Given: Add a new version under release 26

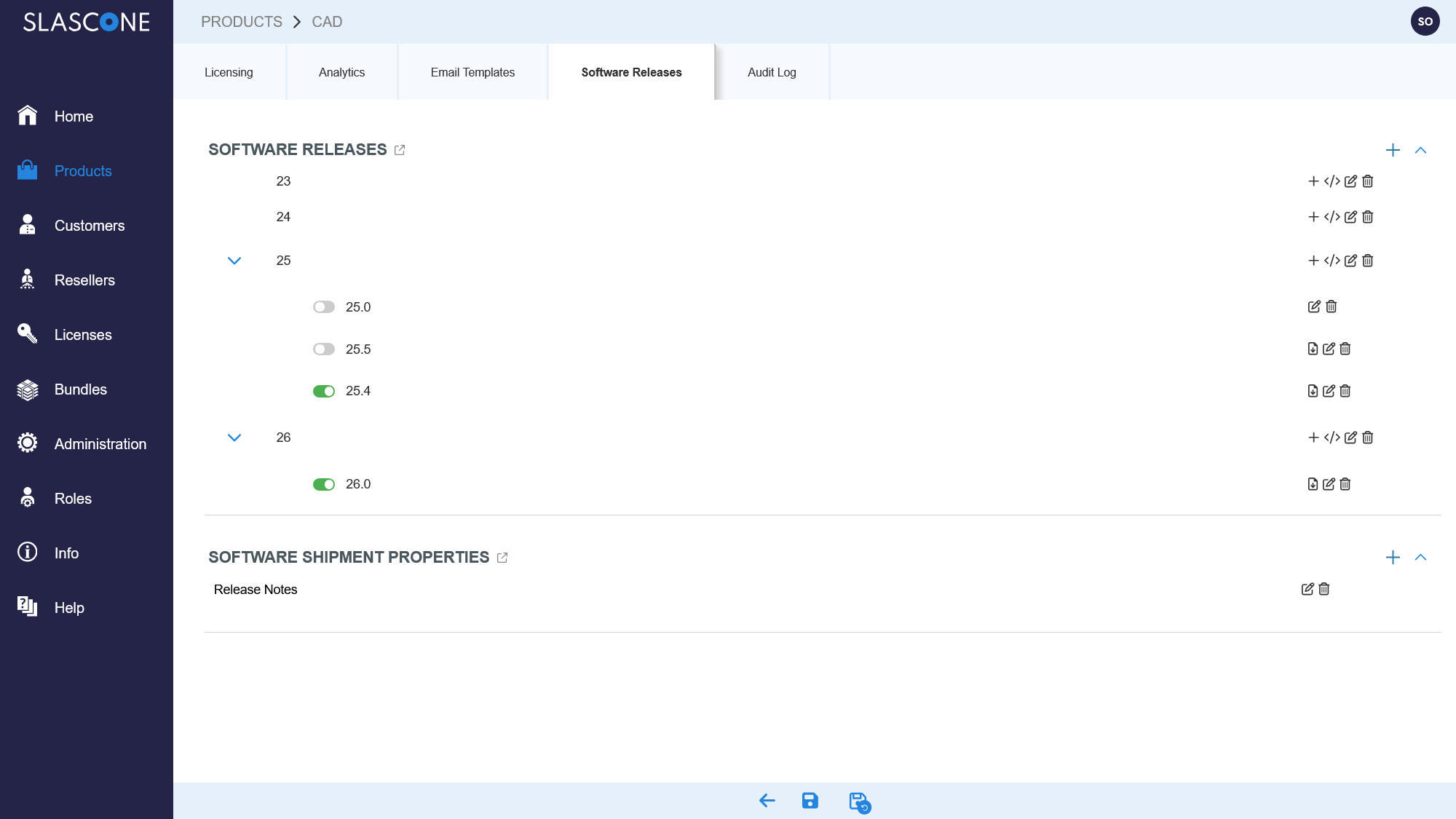Looking at the screenshot, I should (1314, 438).
